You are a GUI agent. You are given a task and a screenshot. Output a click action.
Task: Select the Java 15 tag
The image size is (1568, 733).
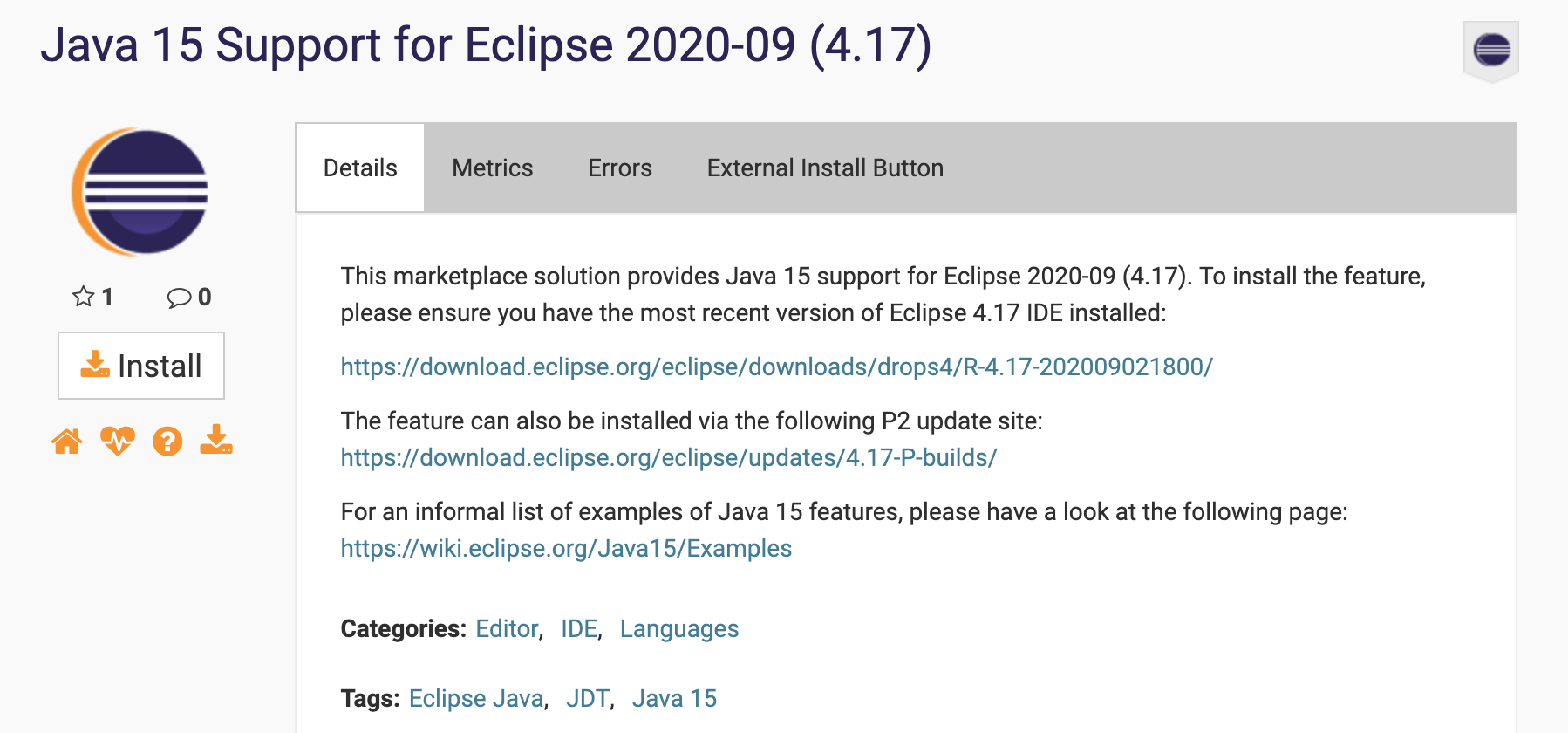click(675, 698)
